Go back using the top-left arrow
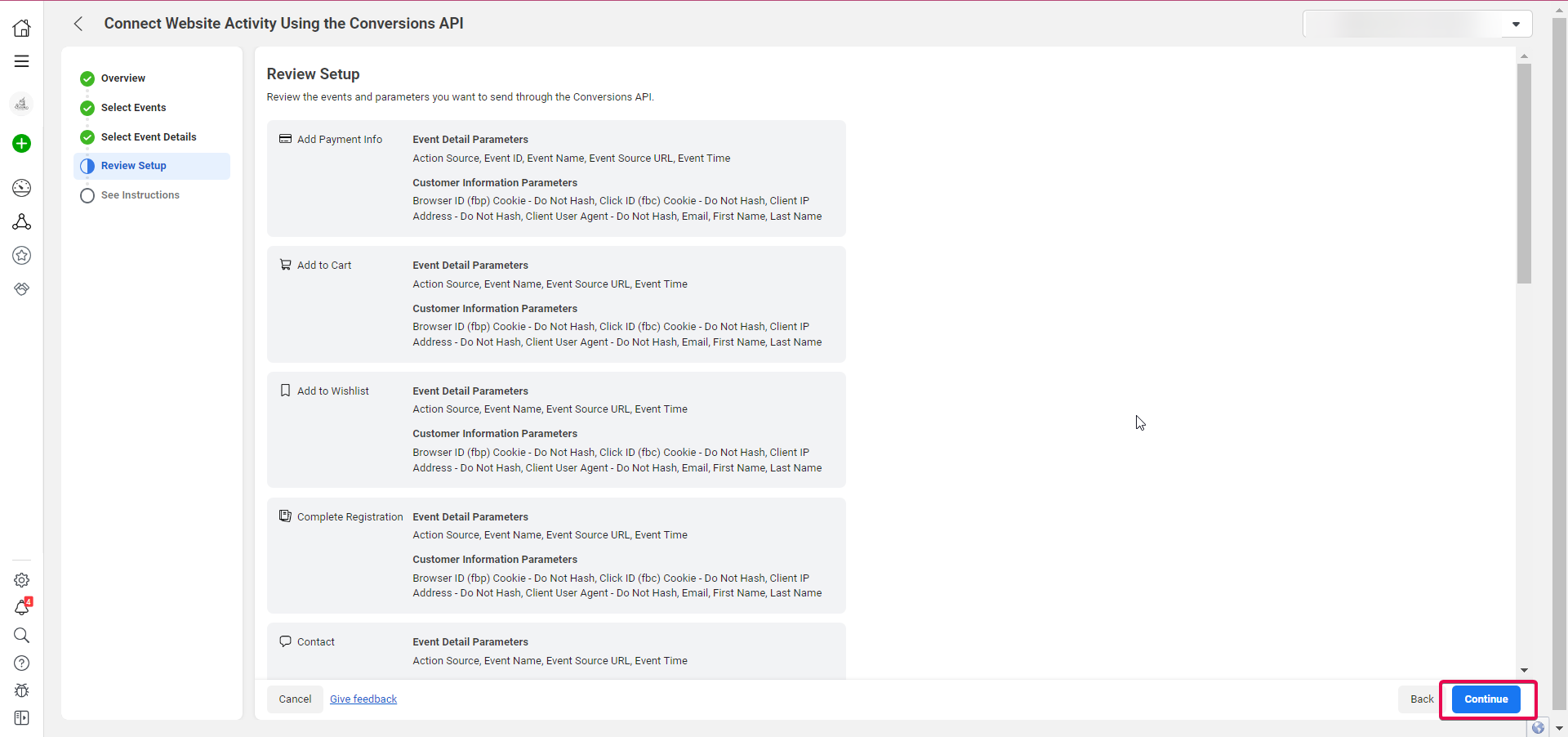The height and width of the screenshot is (737, 1568). [78, 24]
